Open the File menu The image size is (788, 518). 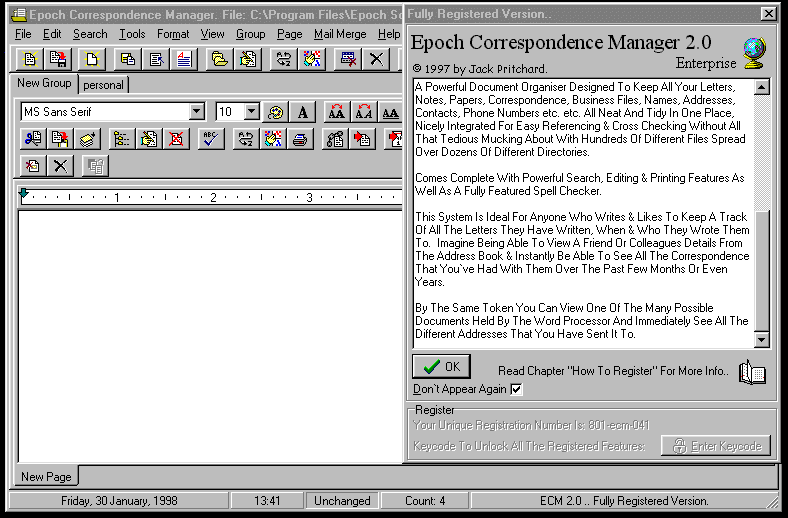[23, 34]
